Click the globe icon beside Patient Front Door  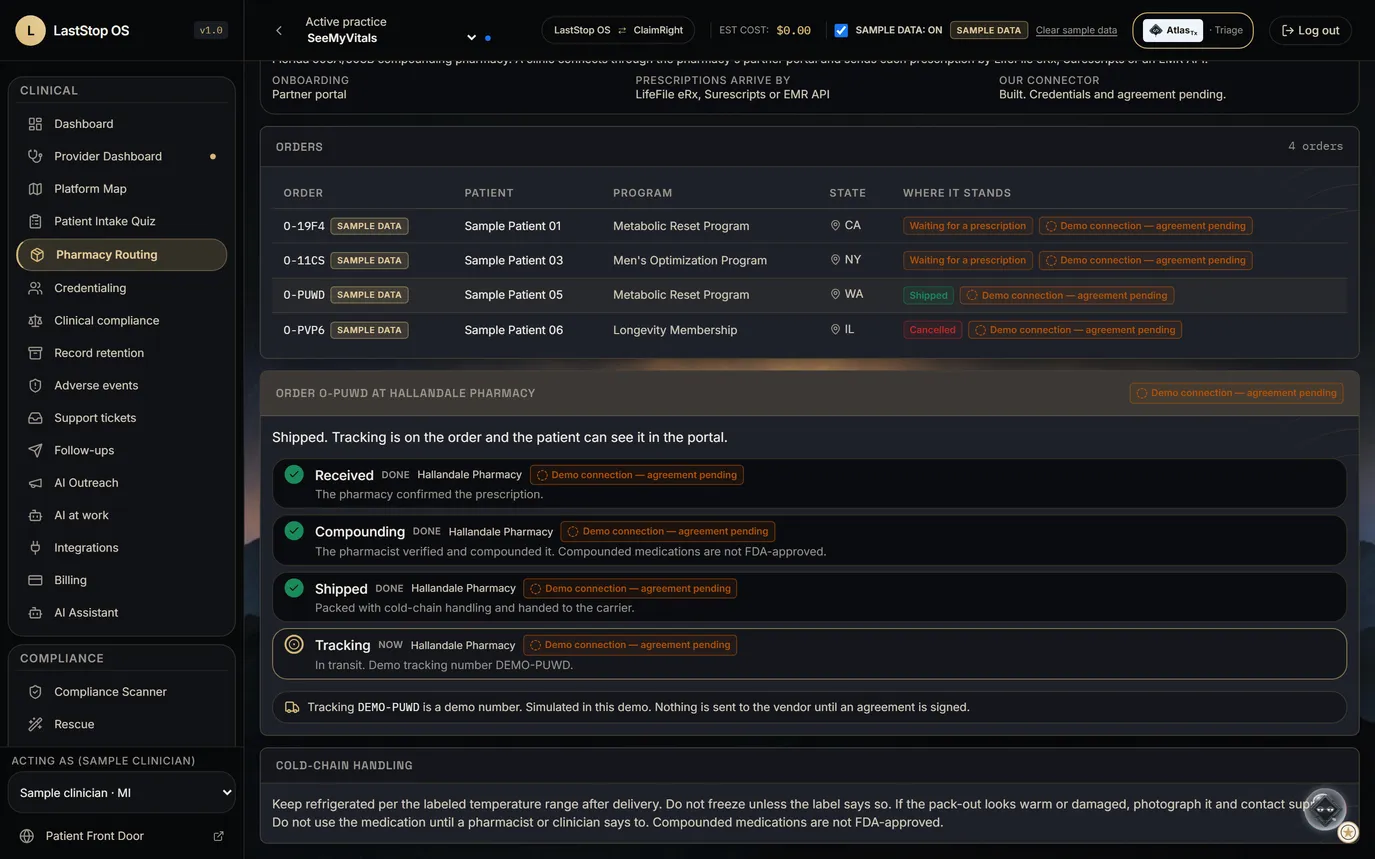(x=27, y=836)
